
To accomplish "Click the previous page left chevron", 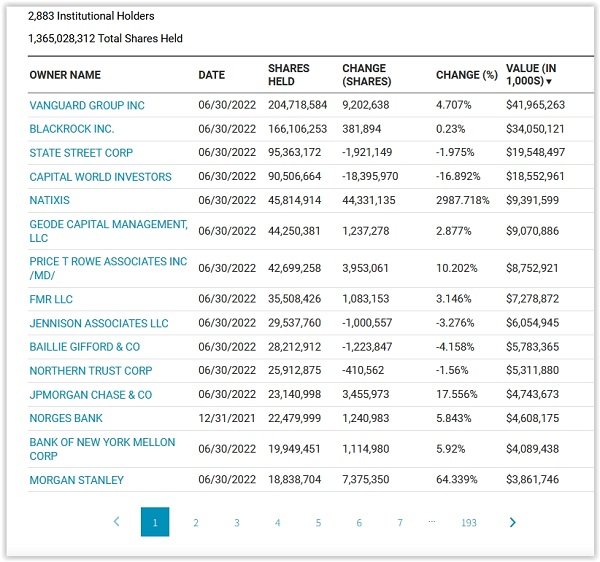I will (x=117, y=521).
